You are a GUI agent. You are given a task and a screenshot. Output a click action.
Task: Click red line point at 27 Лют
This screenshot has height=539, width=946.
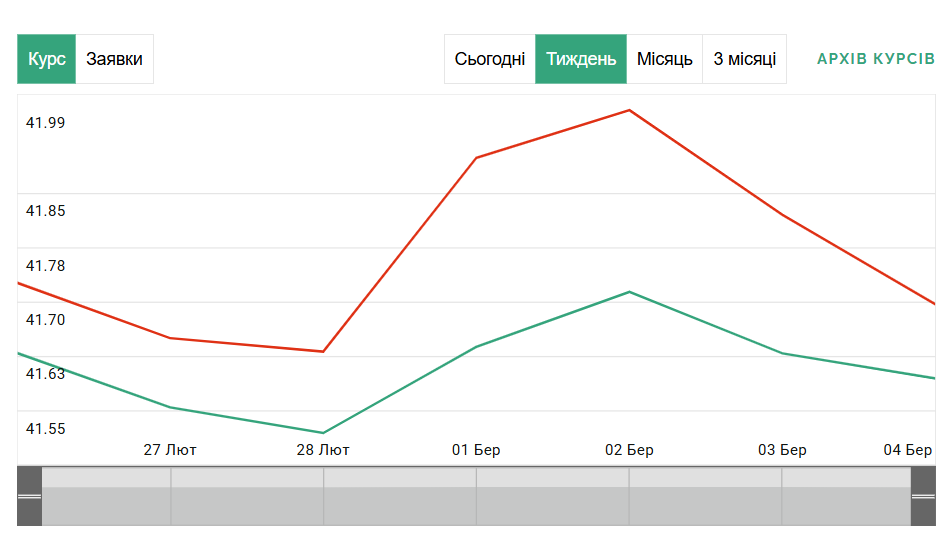coord(170,338)
